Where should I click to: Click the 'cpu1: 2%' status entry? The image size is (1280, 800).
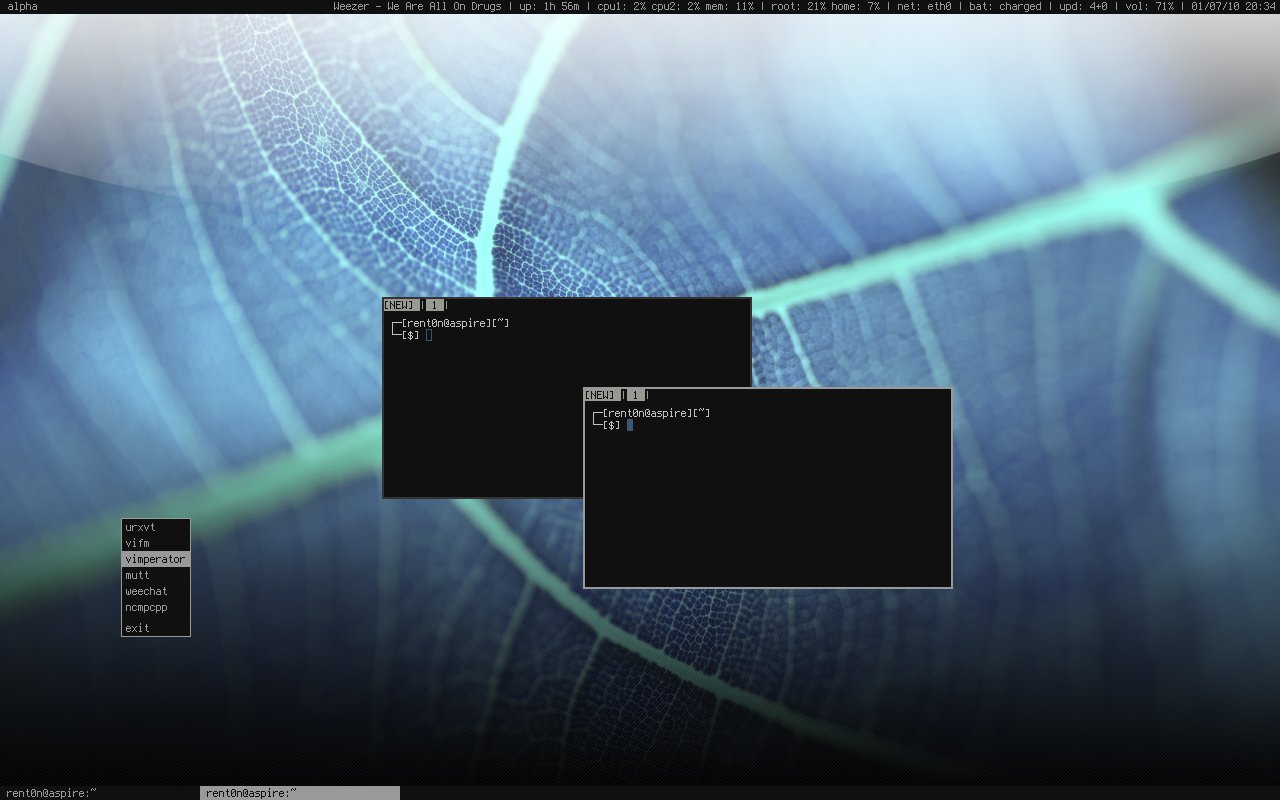(621, 6)
